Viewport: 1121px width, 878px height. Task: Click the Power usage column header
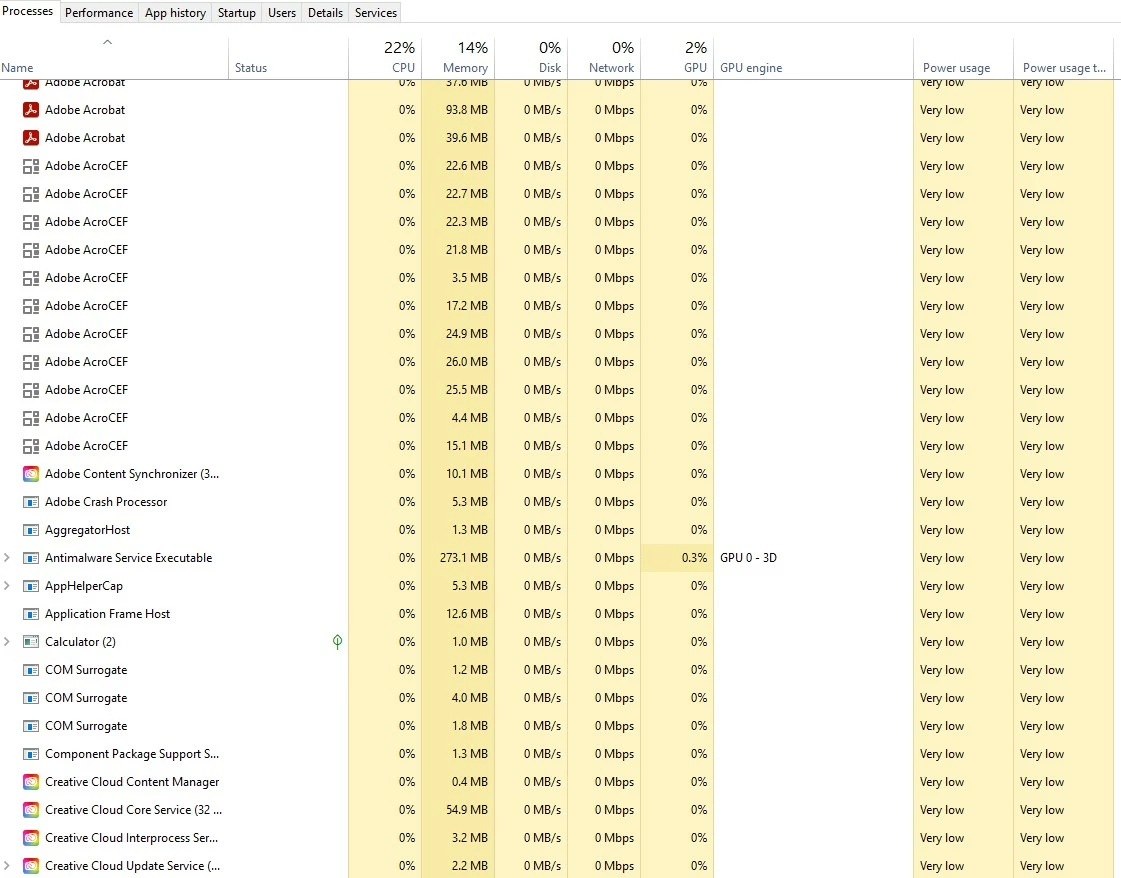964,57
